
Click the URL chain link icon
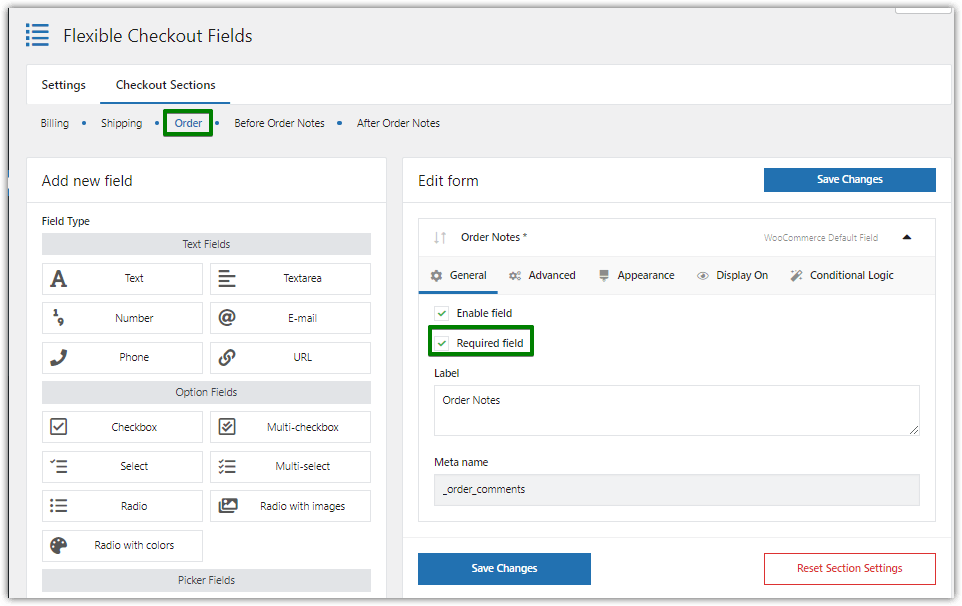click(x=227, y=357)
